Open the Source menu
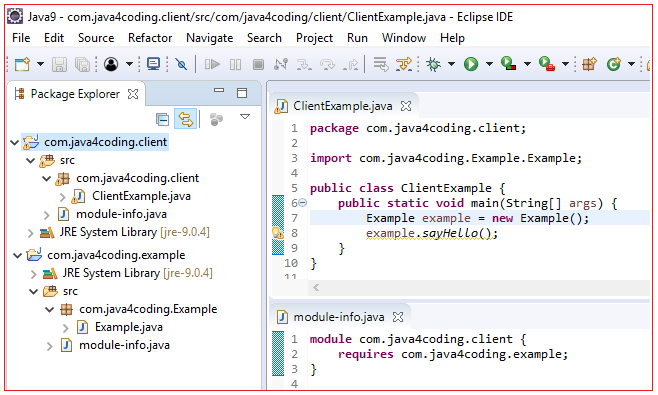 96,38
